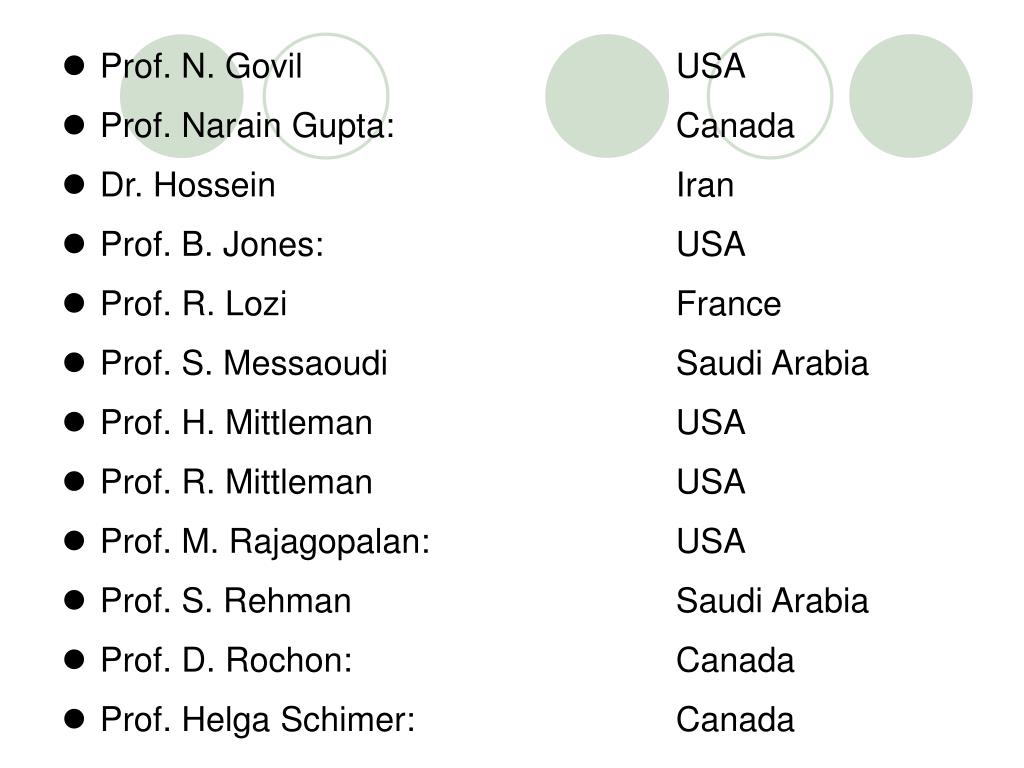Screen dimensions: 1024x768
Task: Select the text Prof. S. Messaoudi
Action: point(244,363)
